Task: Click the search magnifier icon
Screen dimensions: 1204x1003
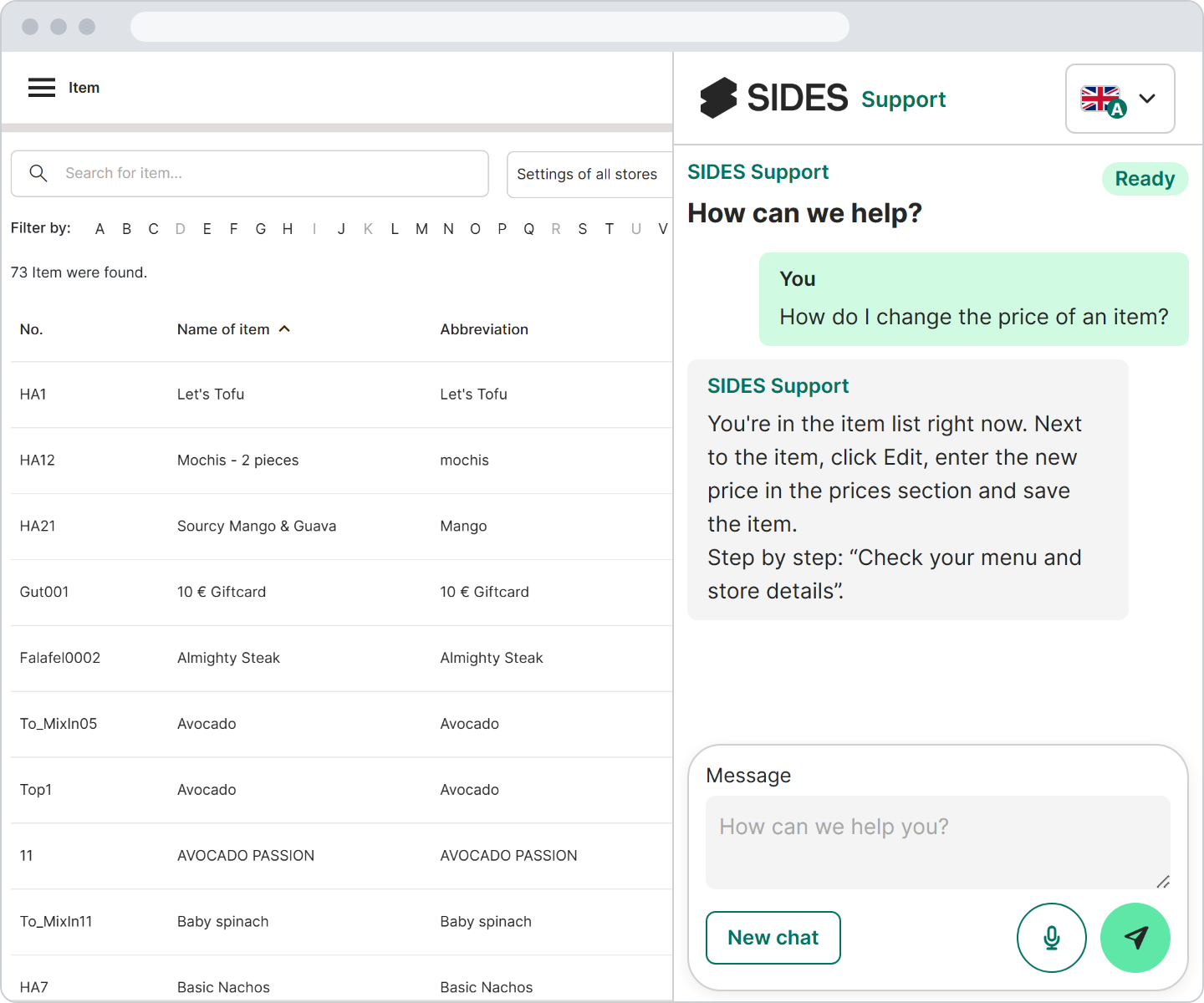Action: coord(38,173)
